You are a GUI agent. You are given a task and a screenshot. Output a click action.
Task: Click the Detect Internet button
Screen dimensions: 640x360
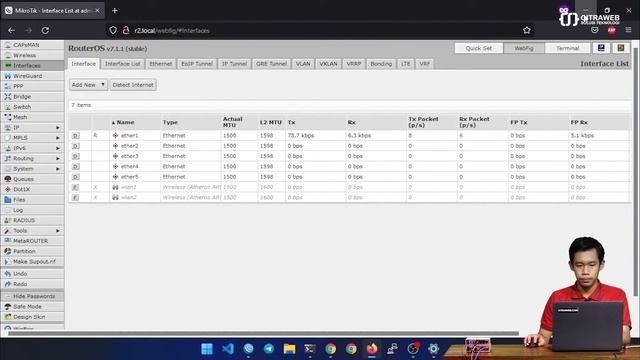(x=133, y=85)
